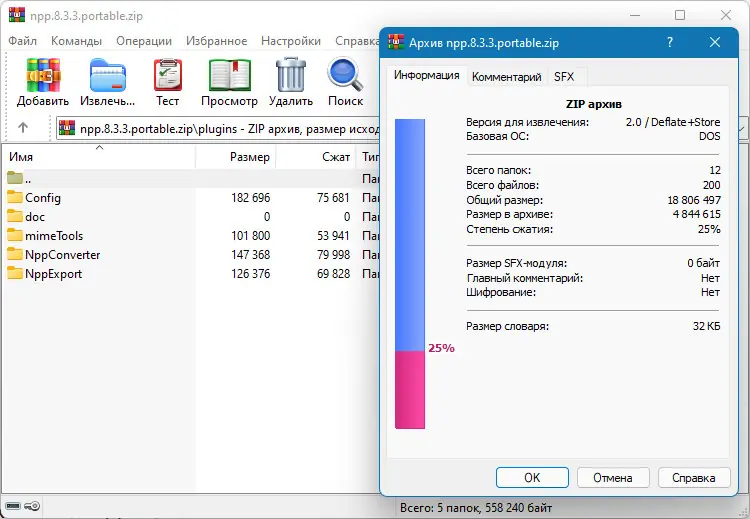
Task: Click the status text "Всего: 5 папок"
Action: (439, 508)
